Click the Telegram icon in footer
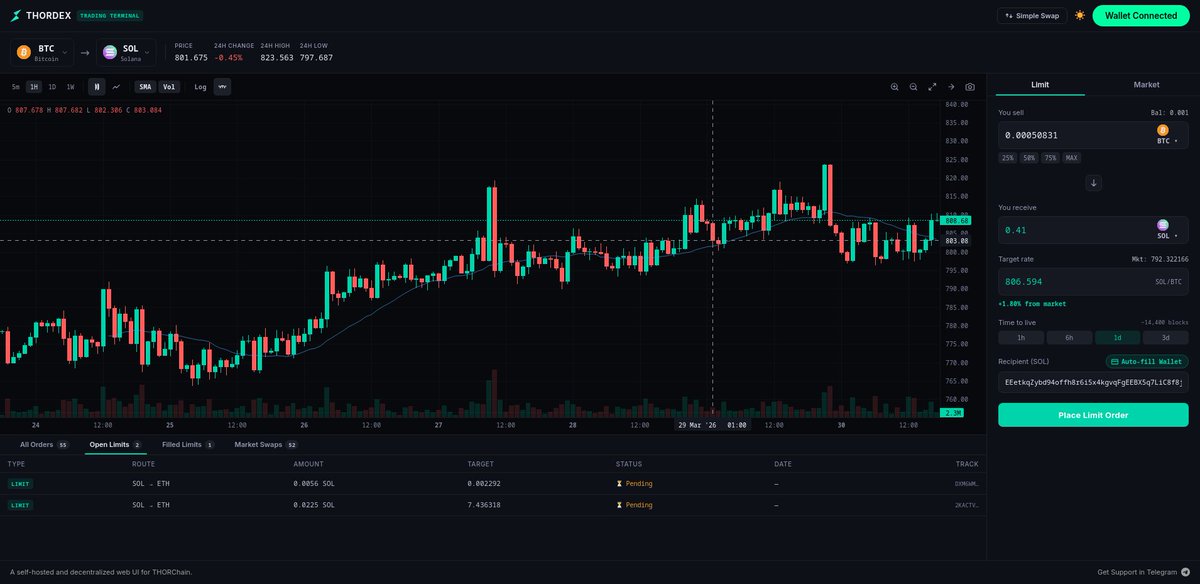1200x584 pixels. point(1185,572)
